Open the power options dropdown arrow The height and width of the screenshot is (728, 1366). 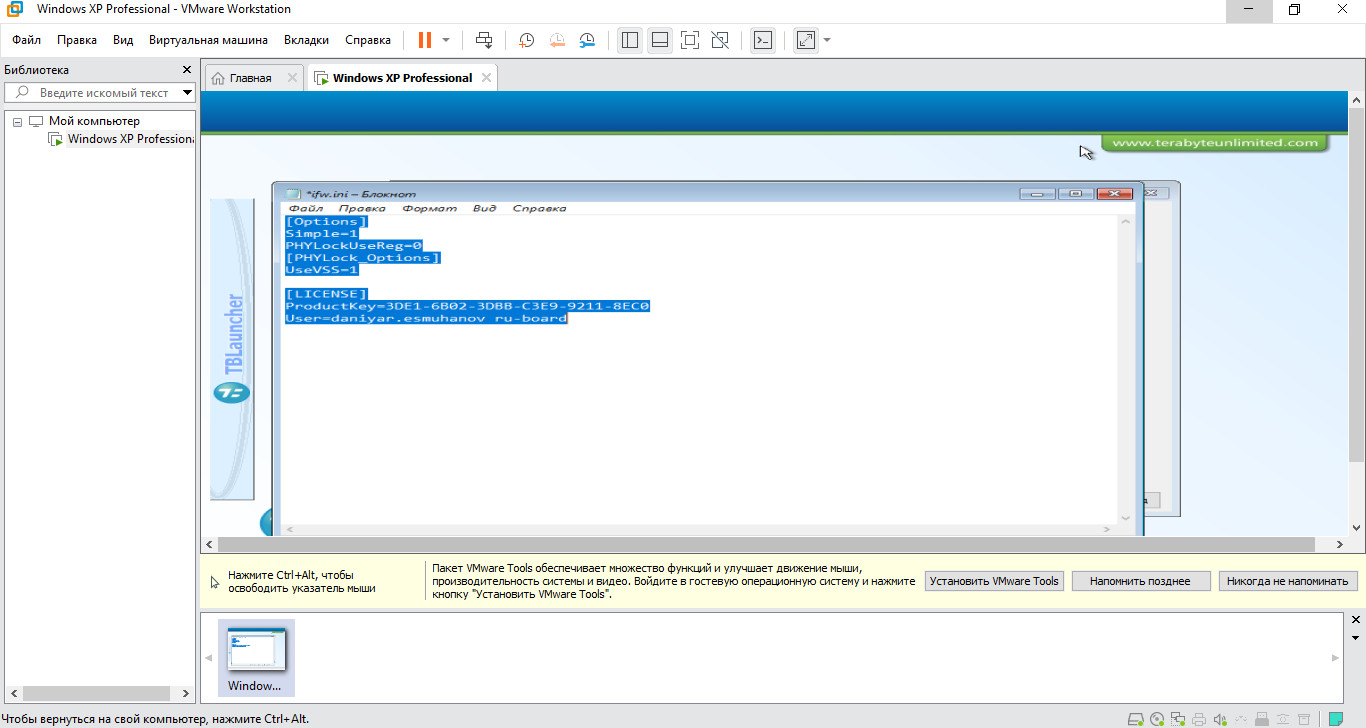[x=446, y=40]
